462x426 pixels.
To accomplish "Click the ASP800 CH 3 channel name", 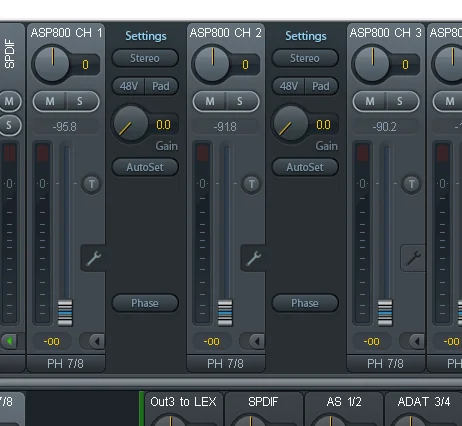I will [x=386, y=33].
